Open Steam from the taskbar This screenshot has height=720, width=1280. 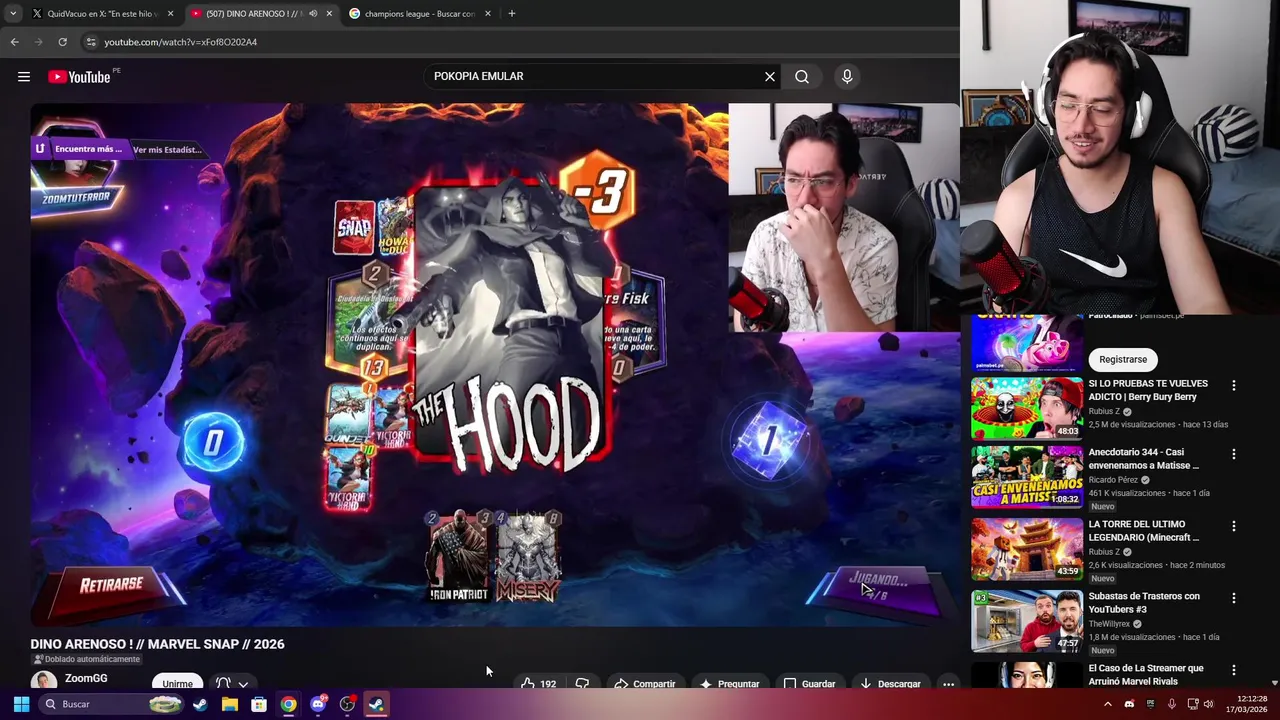[x=200, y=704]
